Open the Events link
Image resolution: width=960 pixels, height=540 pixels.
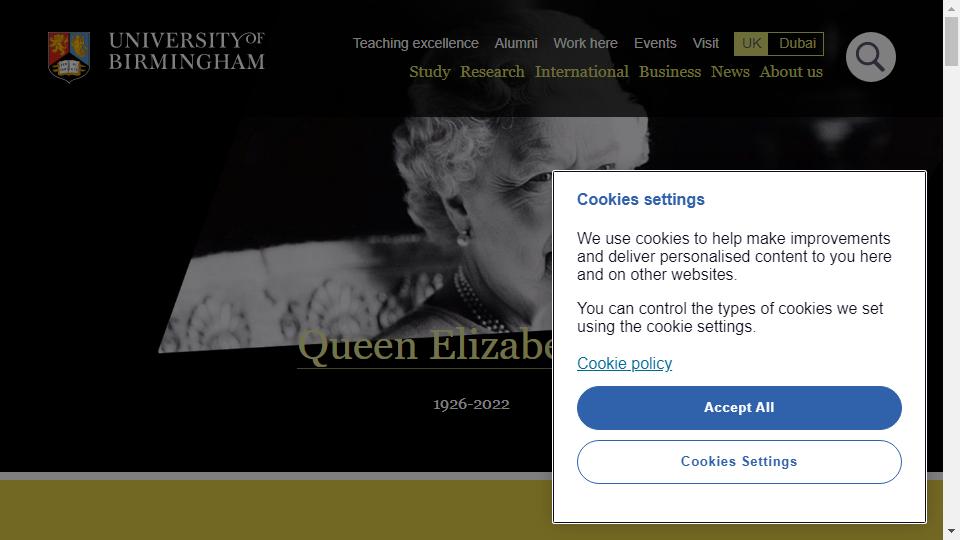tap(655, 43)
